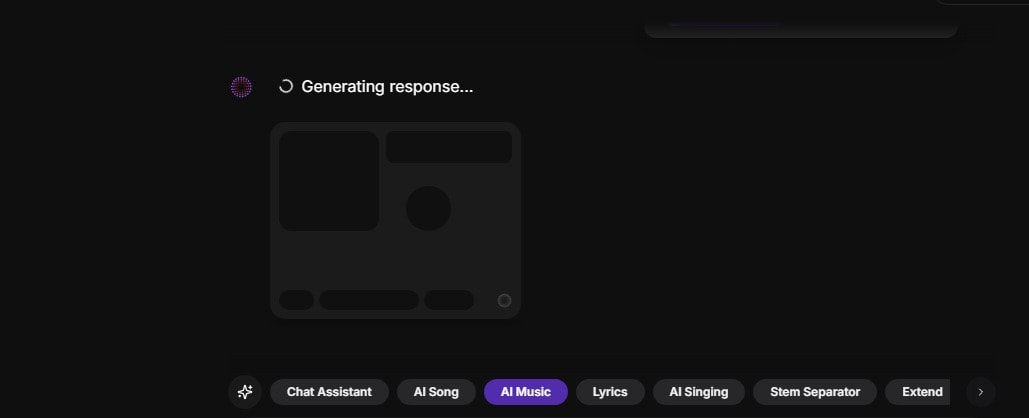
Task: Open the Stem Separator tool
Action: click(x=815, y=392)
